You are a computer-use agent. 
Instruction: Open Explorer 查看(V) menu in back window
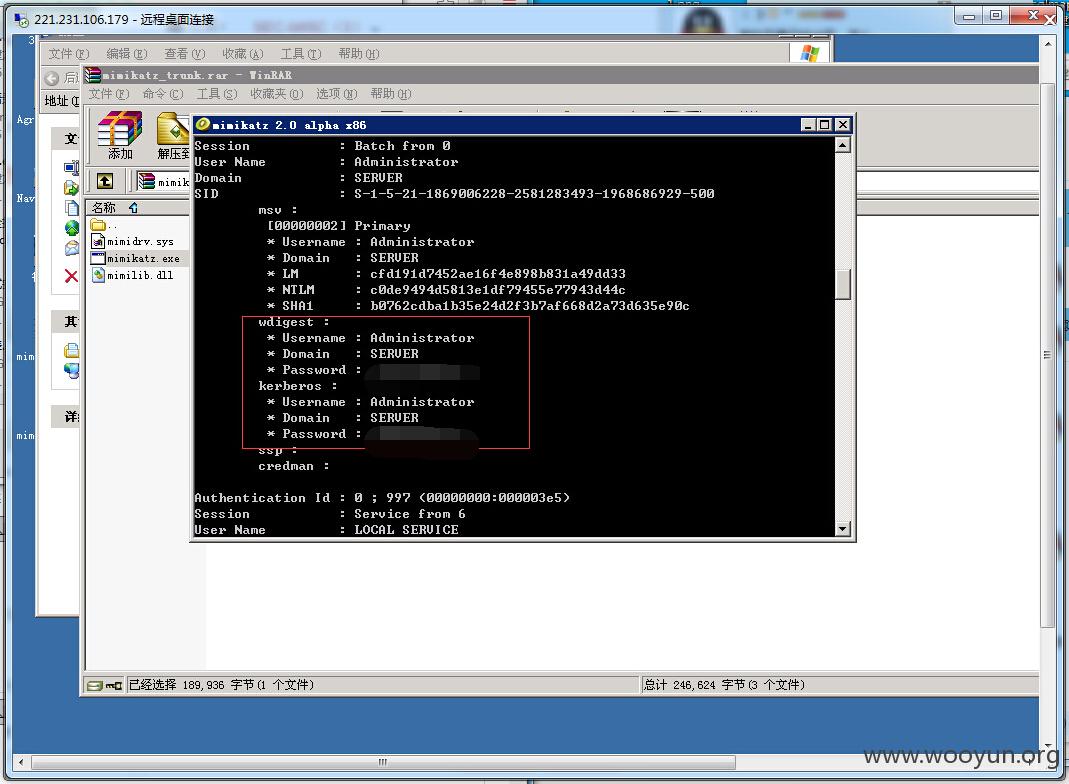(185, 54)
